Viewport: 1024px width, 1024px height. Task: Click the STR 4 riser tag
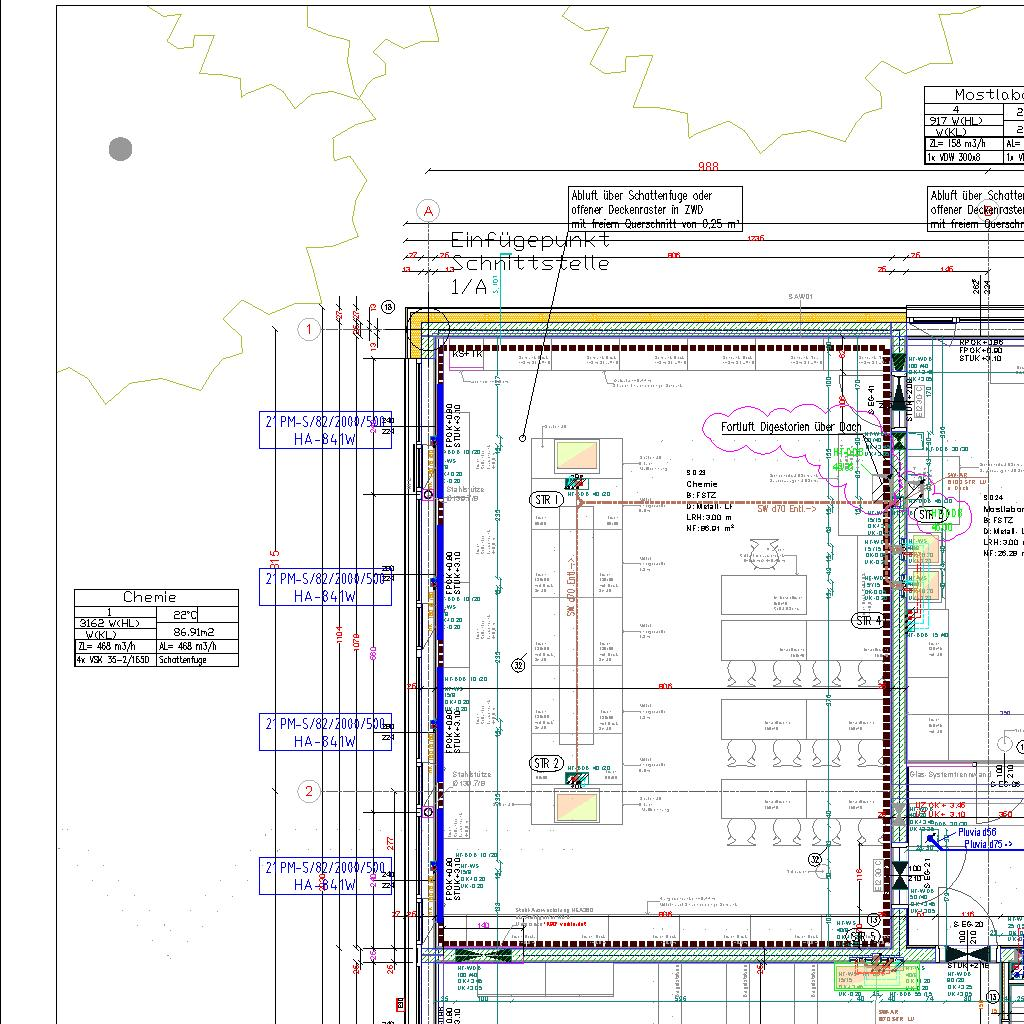tap(868, 621)
